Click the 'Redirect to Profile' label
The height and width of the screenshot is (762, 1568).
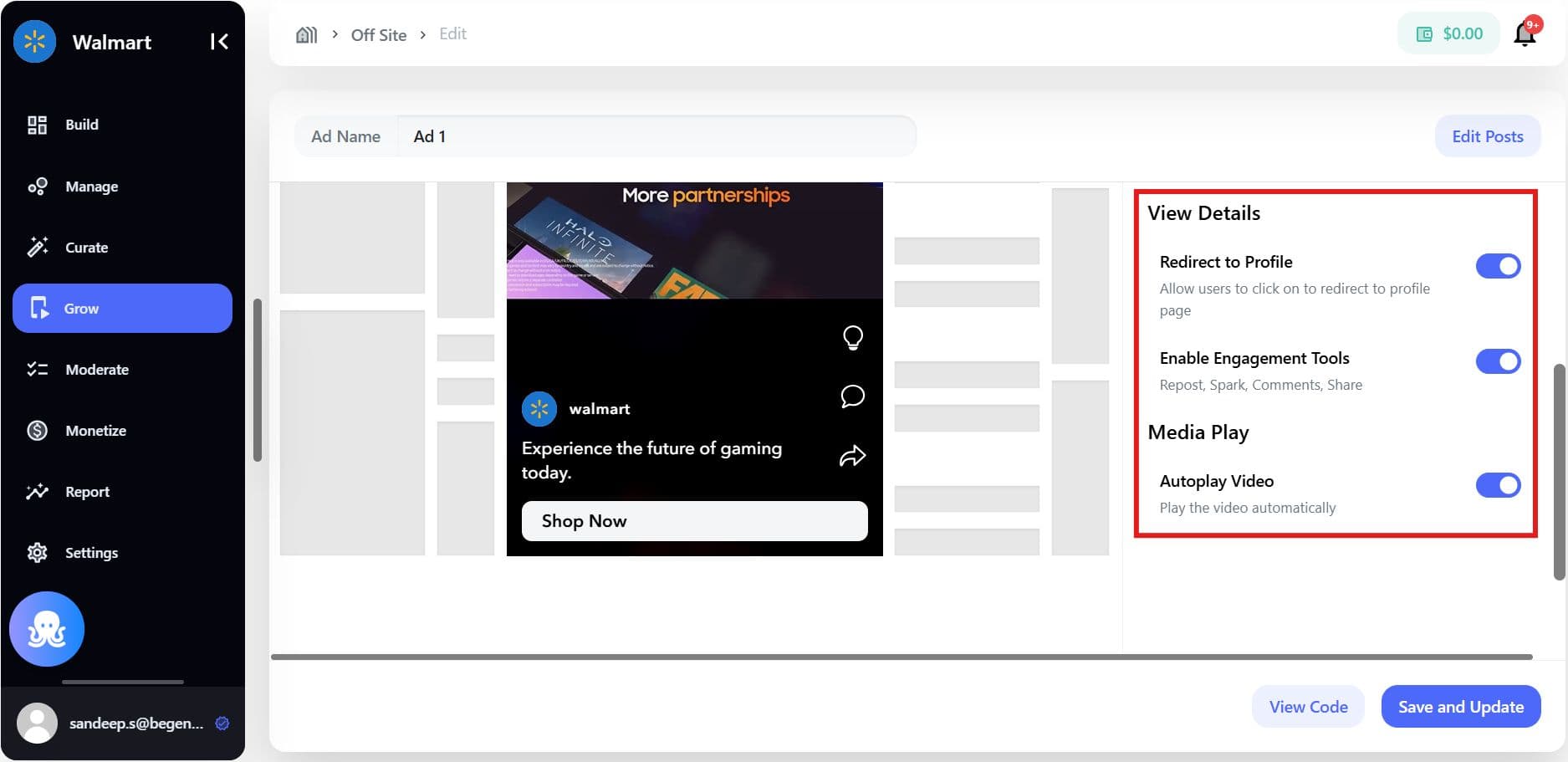point(1226,262)
